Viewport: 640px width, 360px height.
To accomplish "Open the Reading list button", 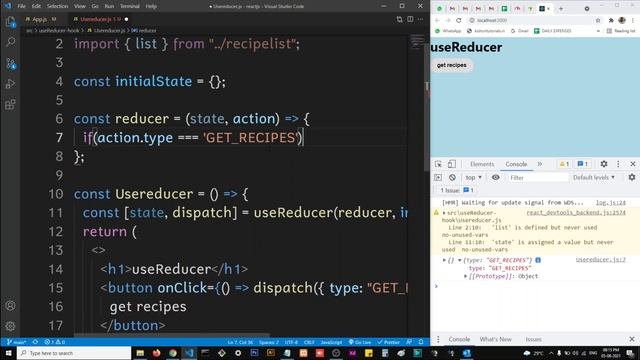I will point(621,31).
